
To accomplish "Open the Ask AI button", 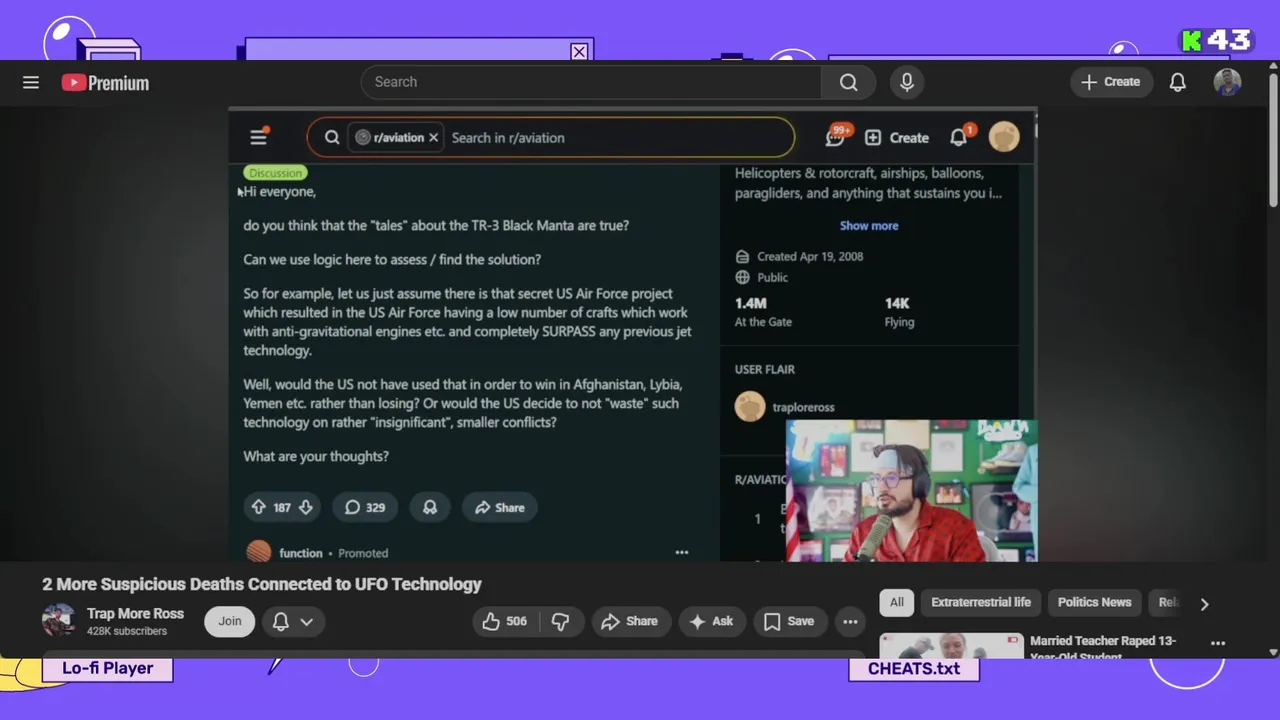I will click(x=712, y=621).
